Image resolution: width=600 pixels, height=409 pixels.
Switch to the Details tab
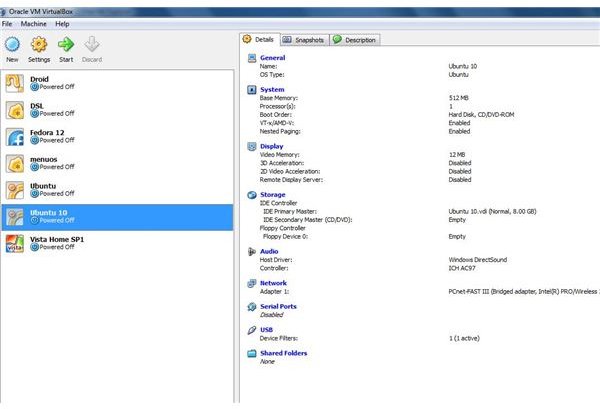(260, 39)
